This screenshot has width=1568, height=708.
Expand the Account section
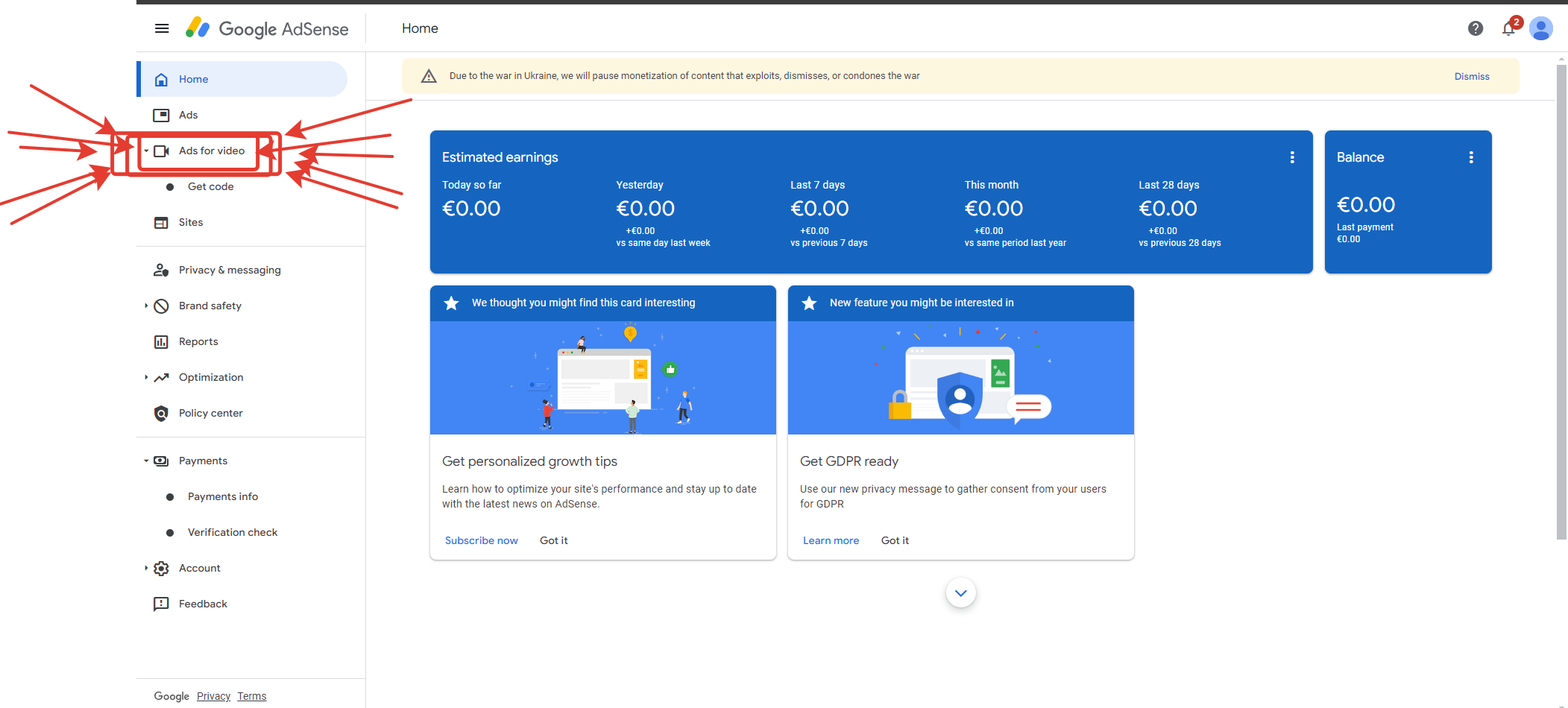coord(146,569)
